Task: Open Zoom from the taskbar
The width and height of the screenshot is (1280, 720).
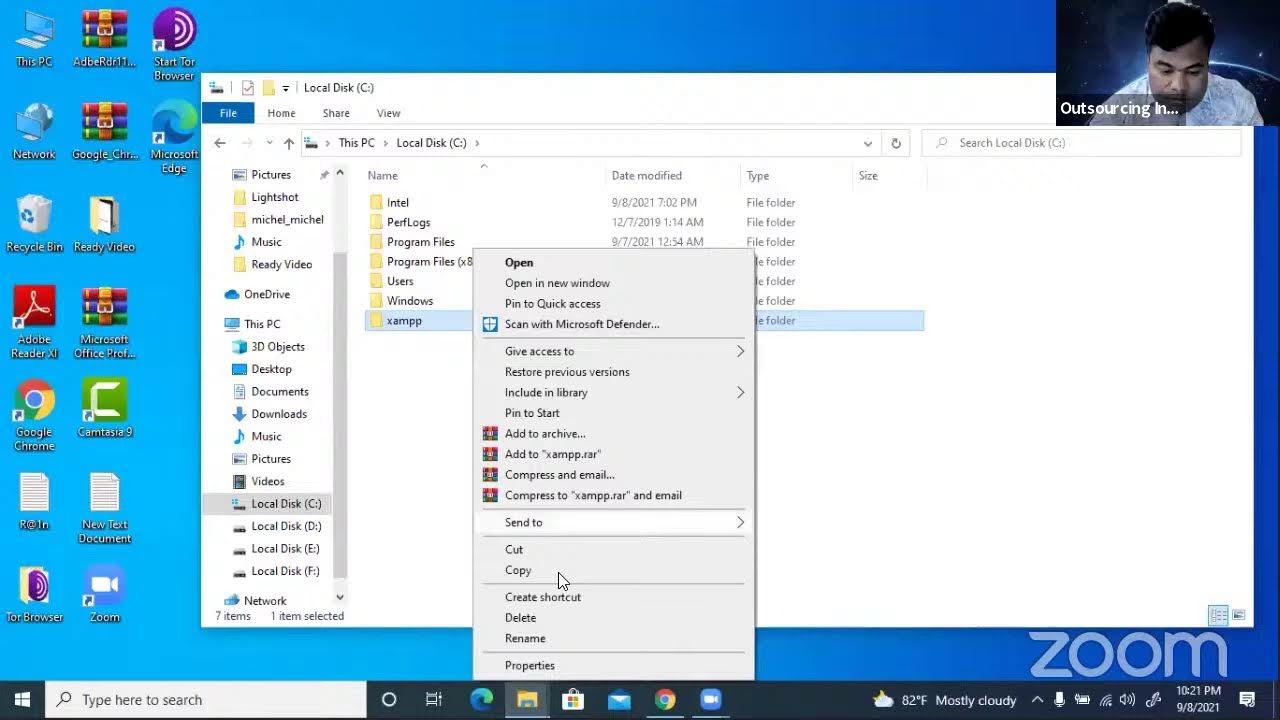Action: (x=711, y=700)
